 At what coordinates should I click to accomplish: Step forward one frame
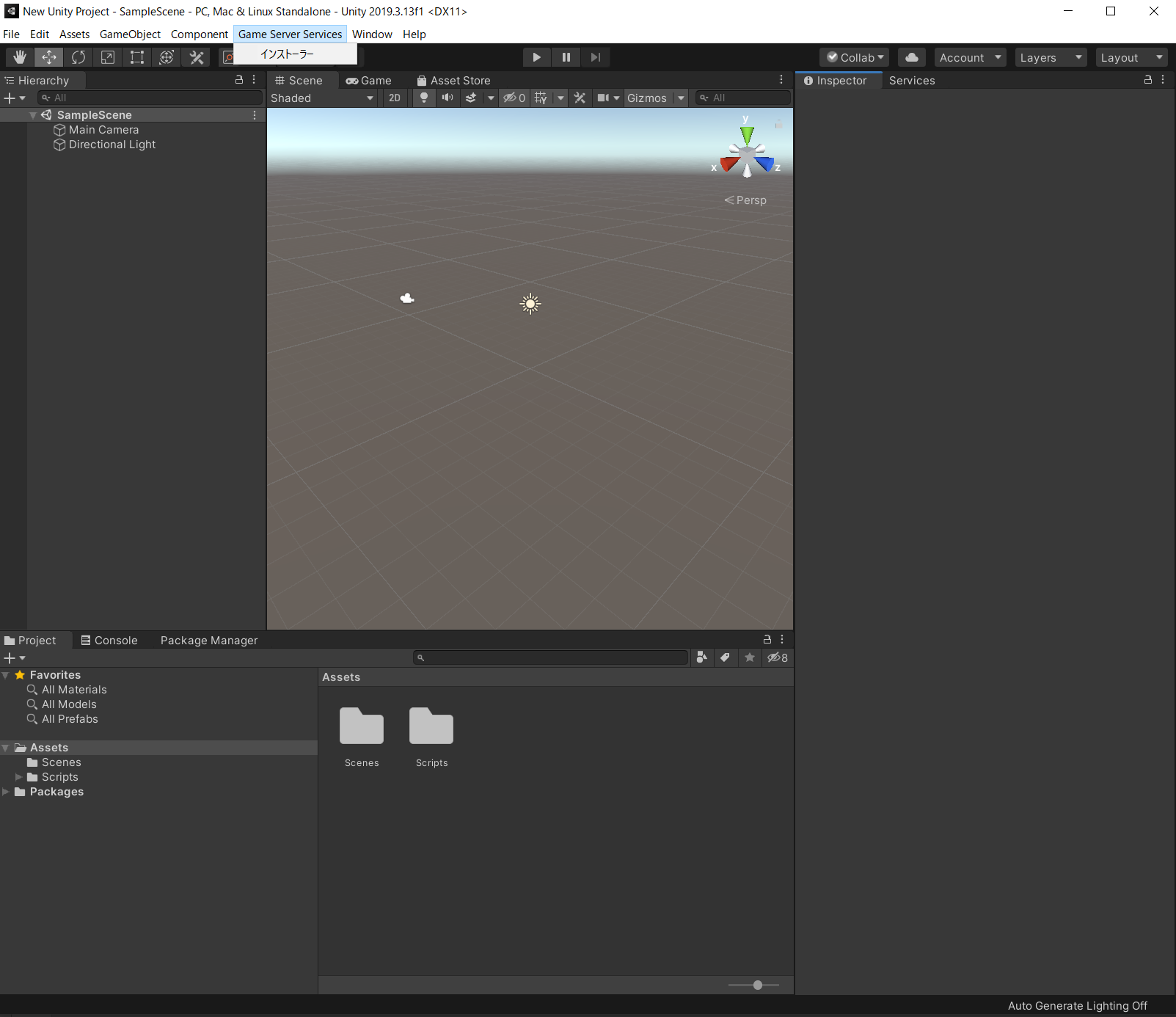click(596, 57)
